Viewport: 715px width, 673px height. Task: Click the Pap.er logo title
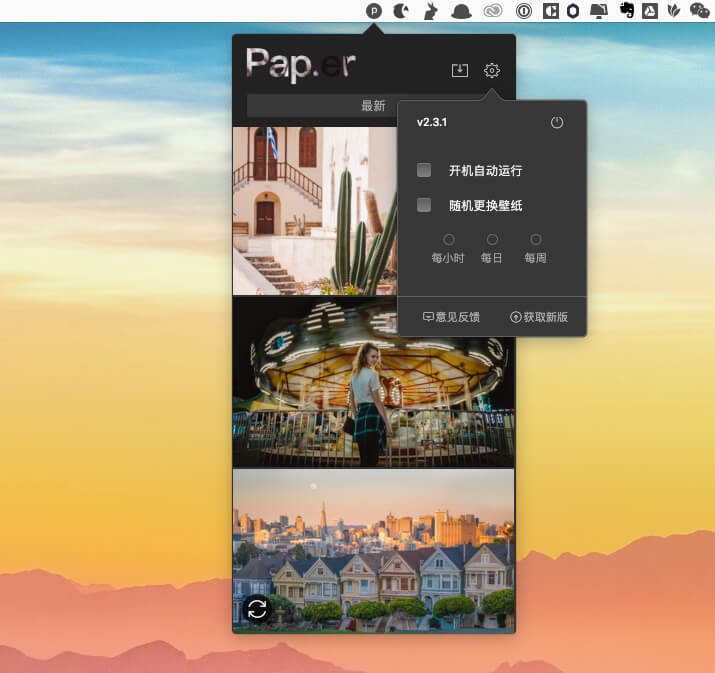(301, 64)
